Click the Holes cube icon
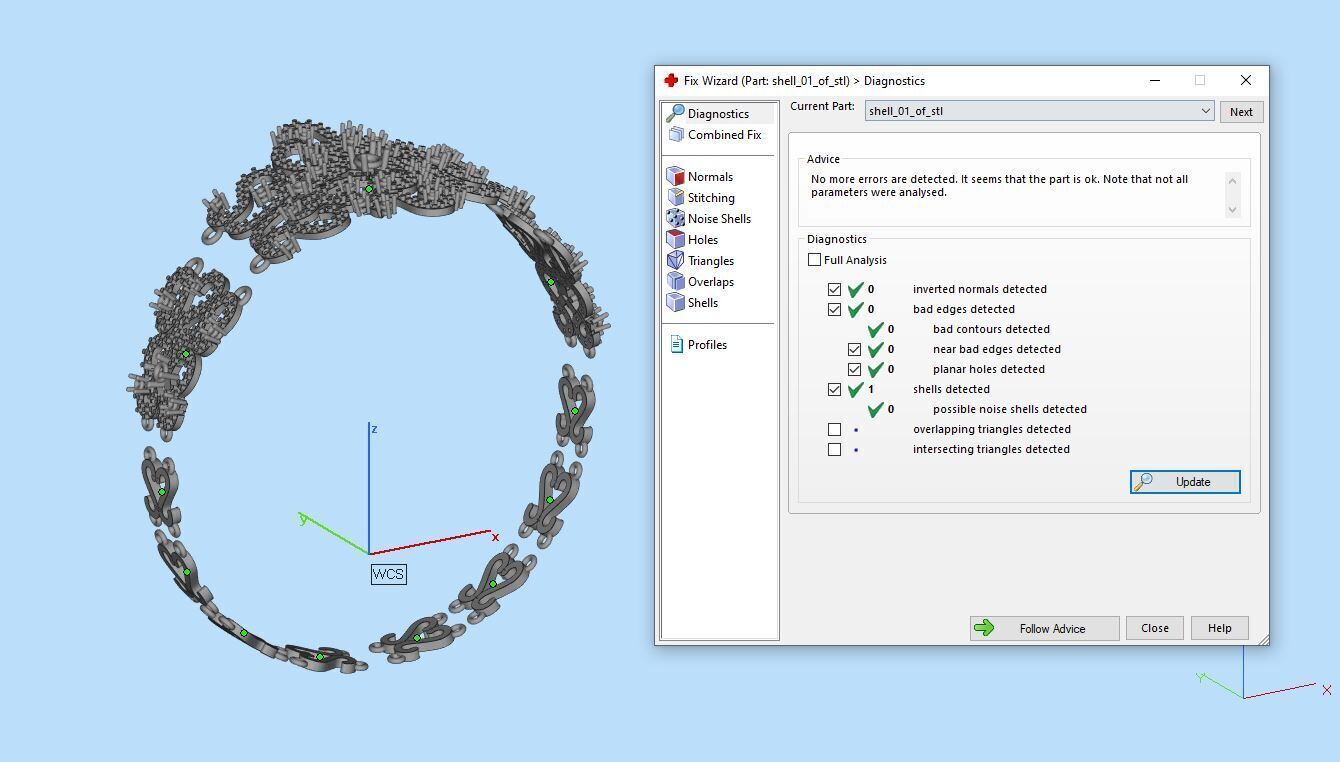 click(676, 239)
